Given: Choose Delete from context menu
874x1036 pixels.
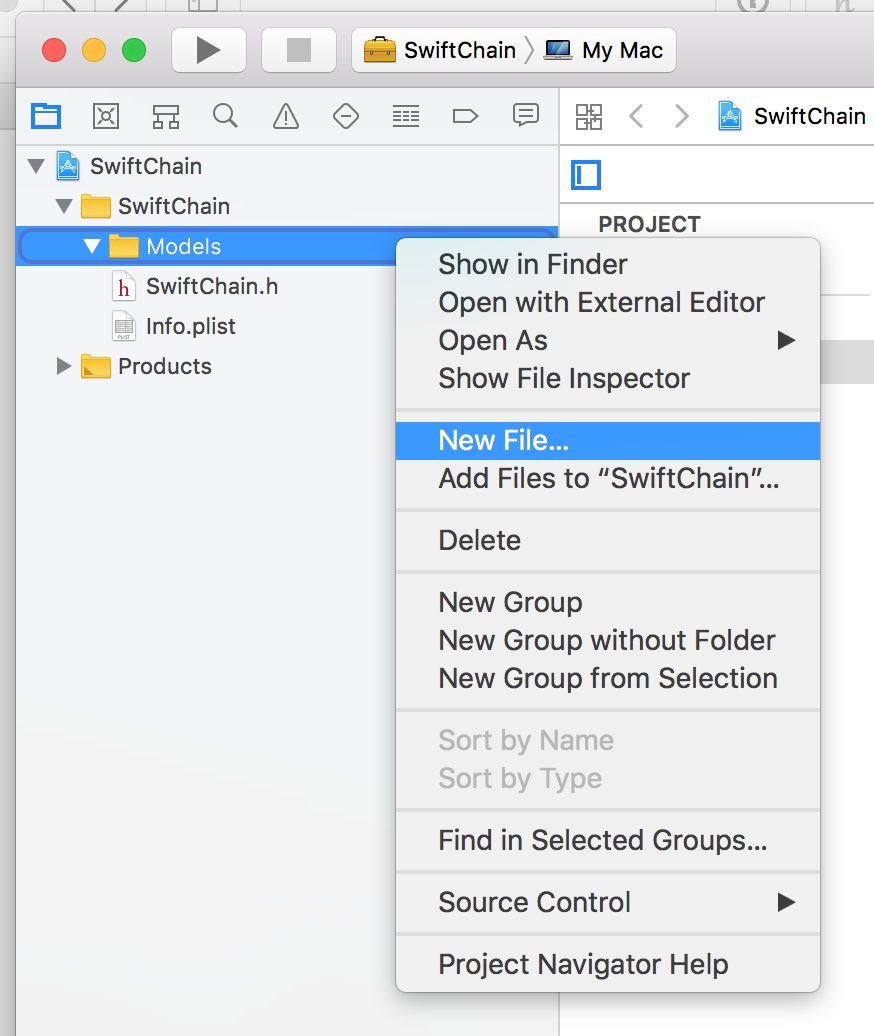Looking at the screenshot, I should click(x=608, y=540).
